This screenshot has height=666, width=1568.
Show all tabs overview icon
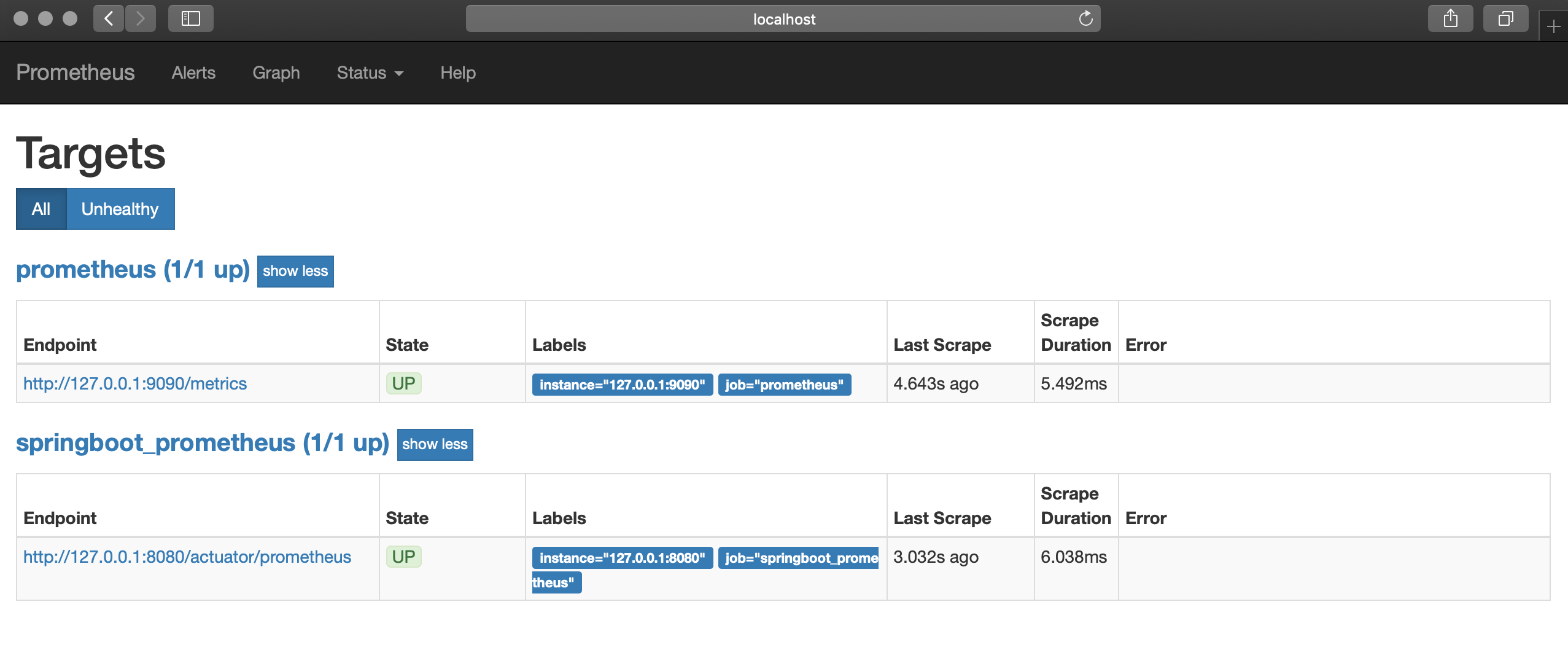pos(1505,18)
